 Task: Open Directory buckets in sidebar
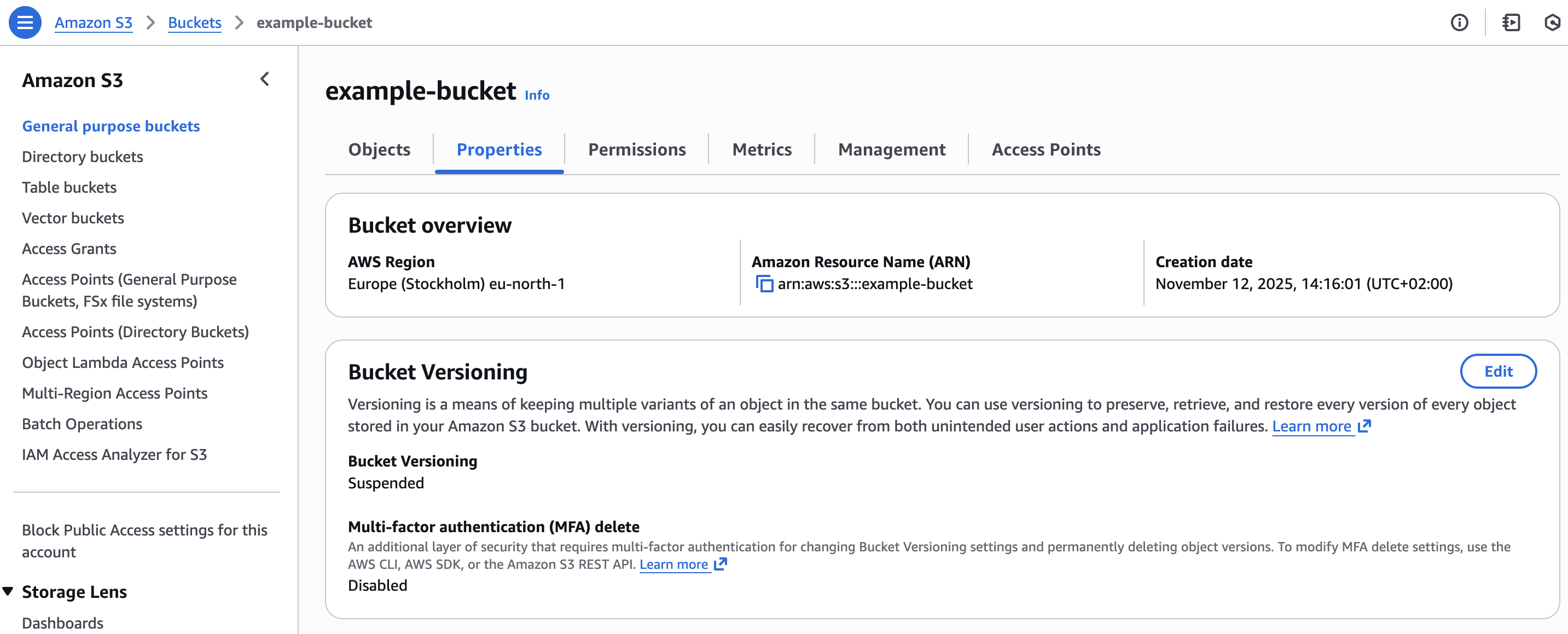coord(82,157)
